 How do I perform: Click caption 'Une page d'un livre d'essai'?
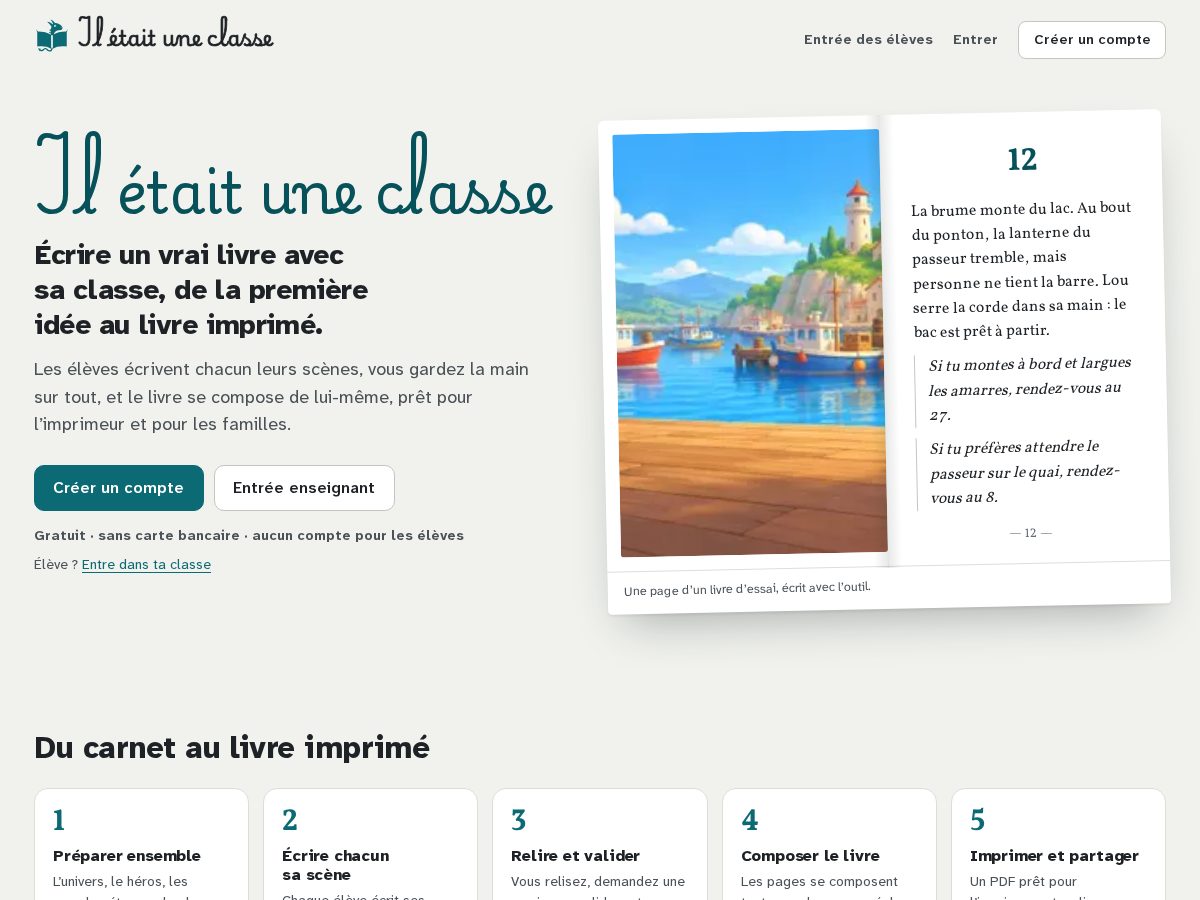pos(747,588)
